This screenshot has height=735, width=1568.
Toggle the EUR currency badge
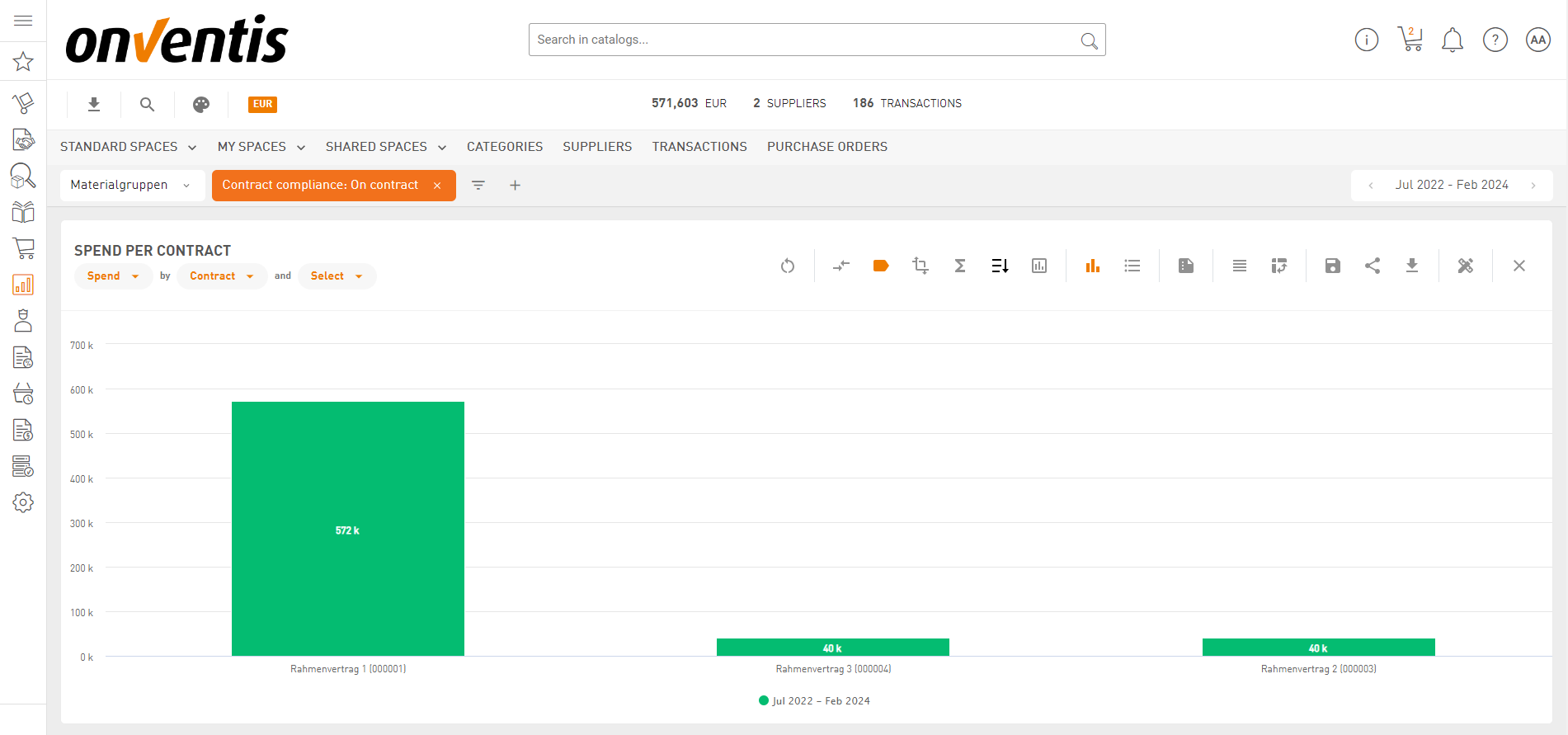[x=262, y=104]
